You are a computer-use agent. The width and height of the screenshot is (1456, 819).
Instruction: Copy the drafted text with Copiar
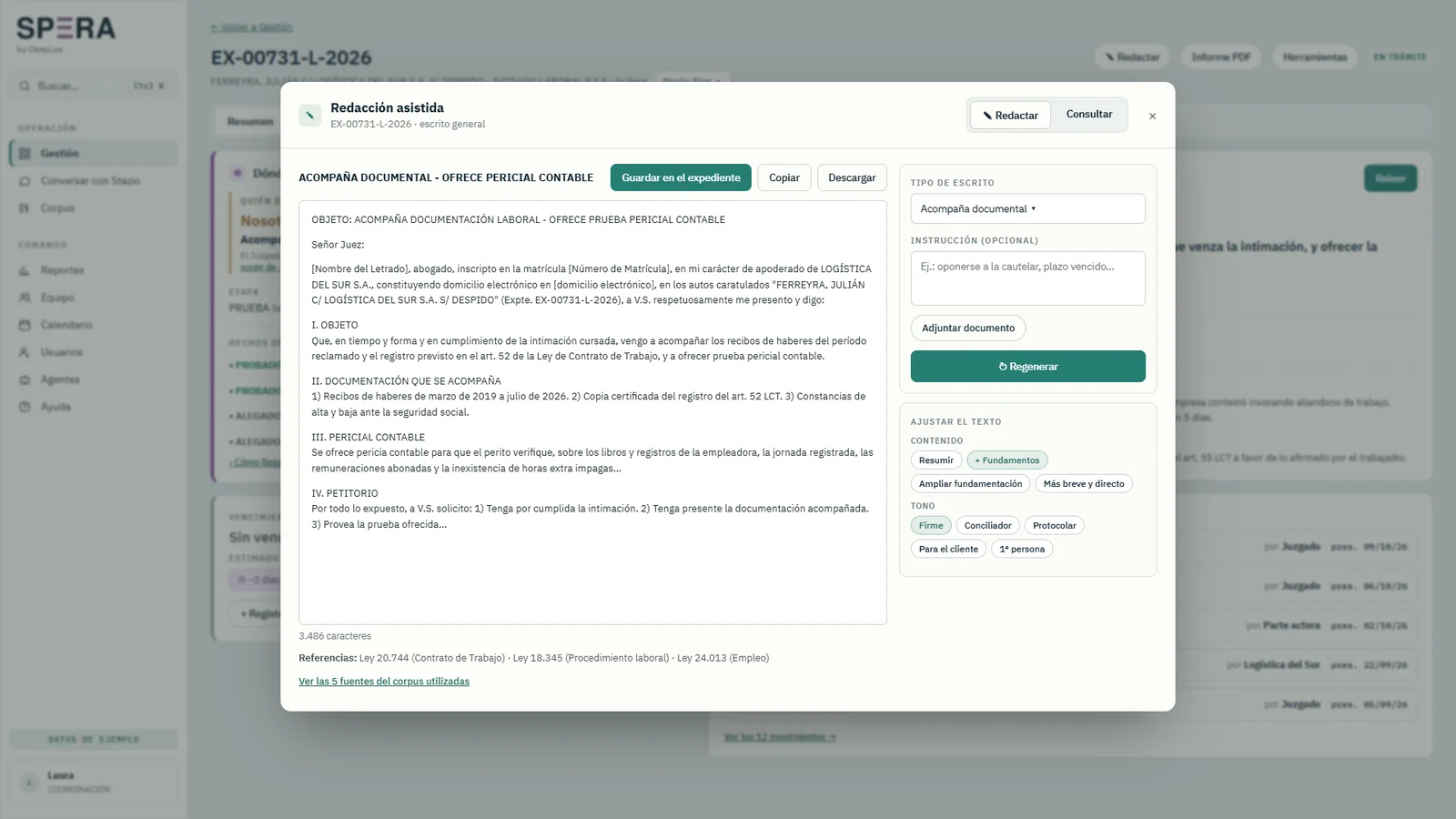784,177
